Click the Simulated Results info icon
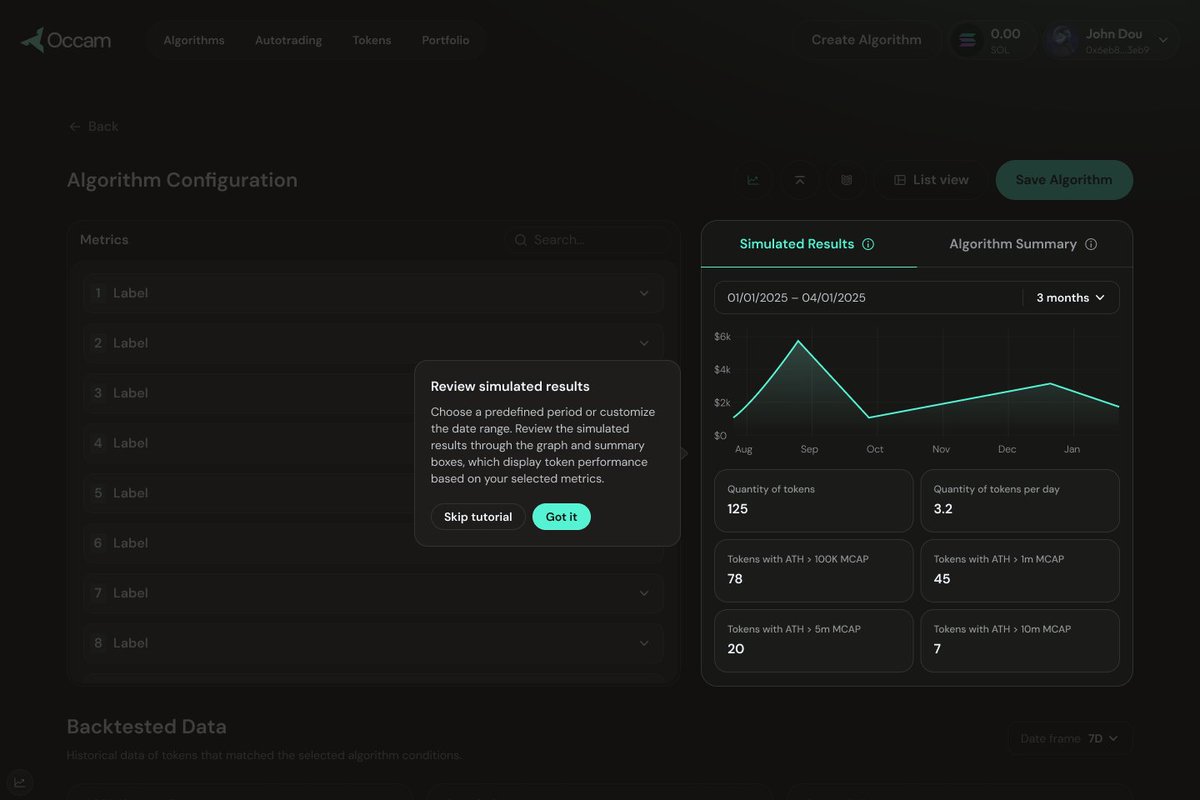This screenshot has width=1200, height=800. [x=868, y=244]
